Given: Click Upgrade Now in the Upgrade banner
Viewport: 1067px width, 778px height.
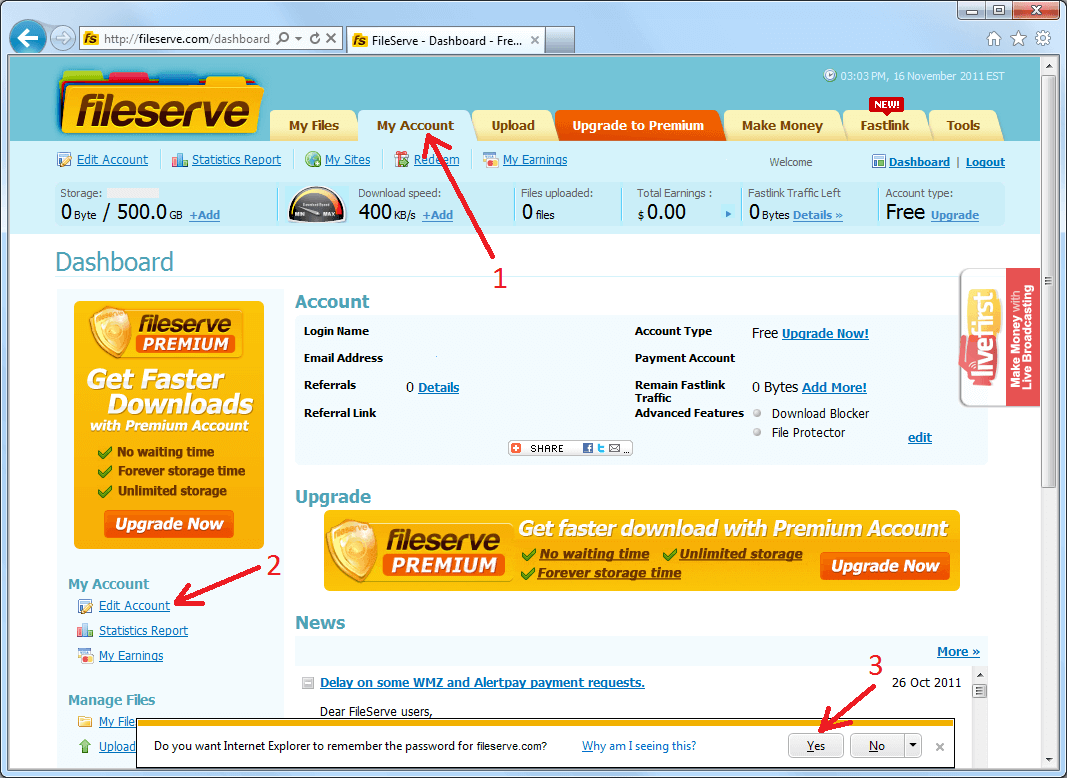Looking at the screenshot, I should 885,566.
